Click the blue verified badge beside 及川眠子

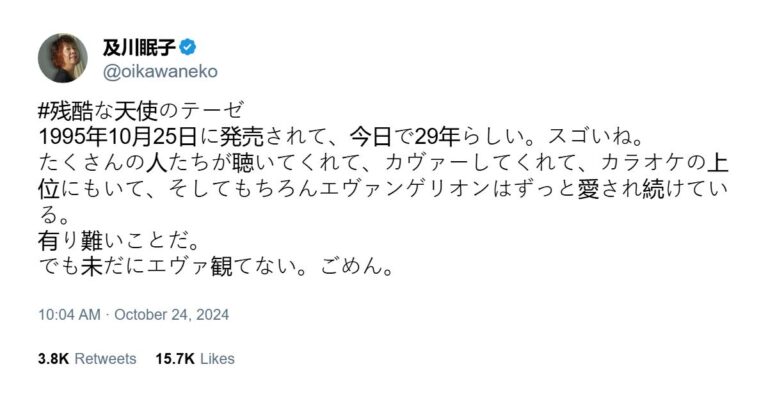click(x=188, y=47)
